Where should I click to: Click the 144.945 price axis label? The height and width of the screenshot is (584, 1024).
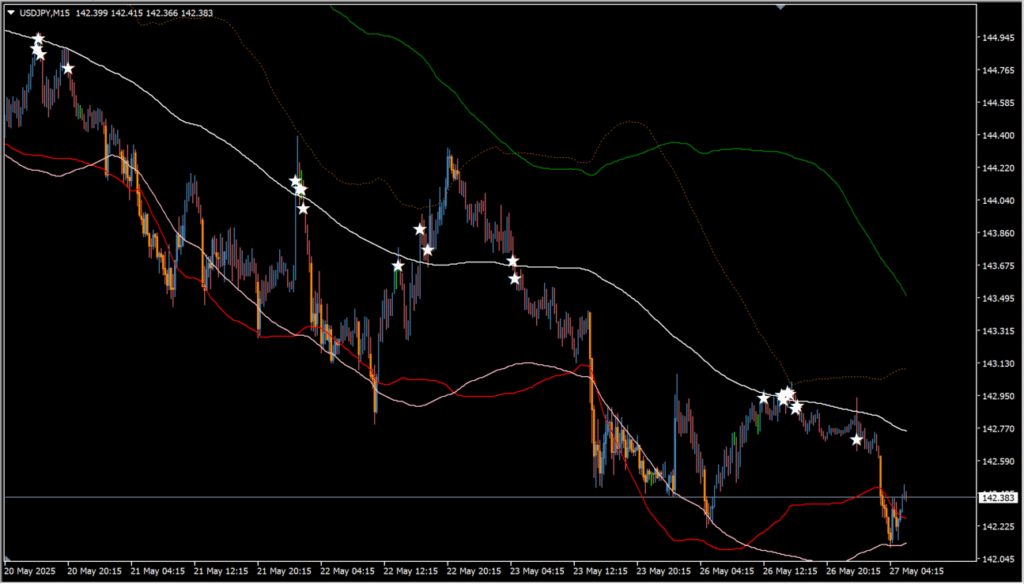point(998,38)
